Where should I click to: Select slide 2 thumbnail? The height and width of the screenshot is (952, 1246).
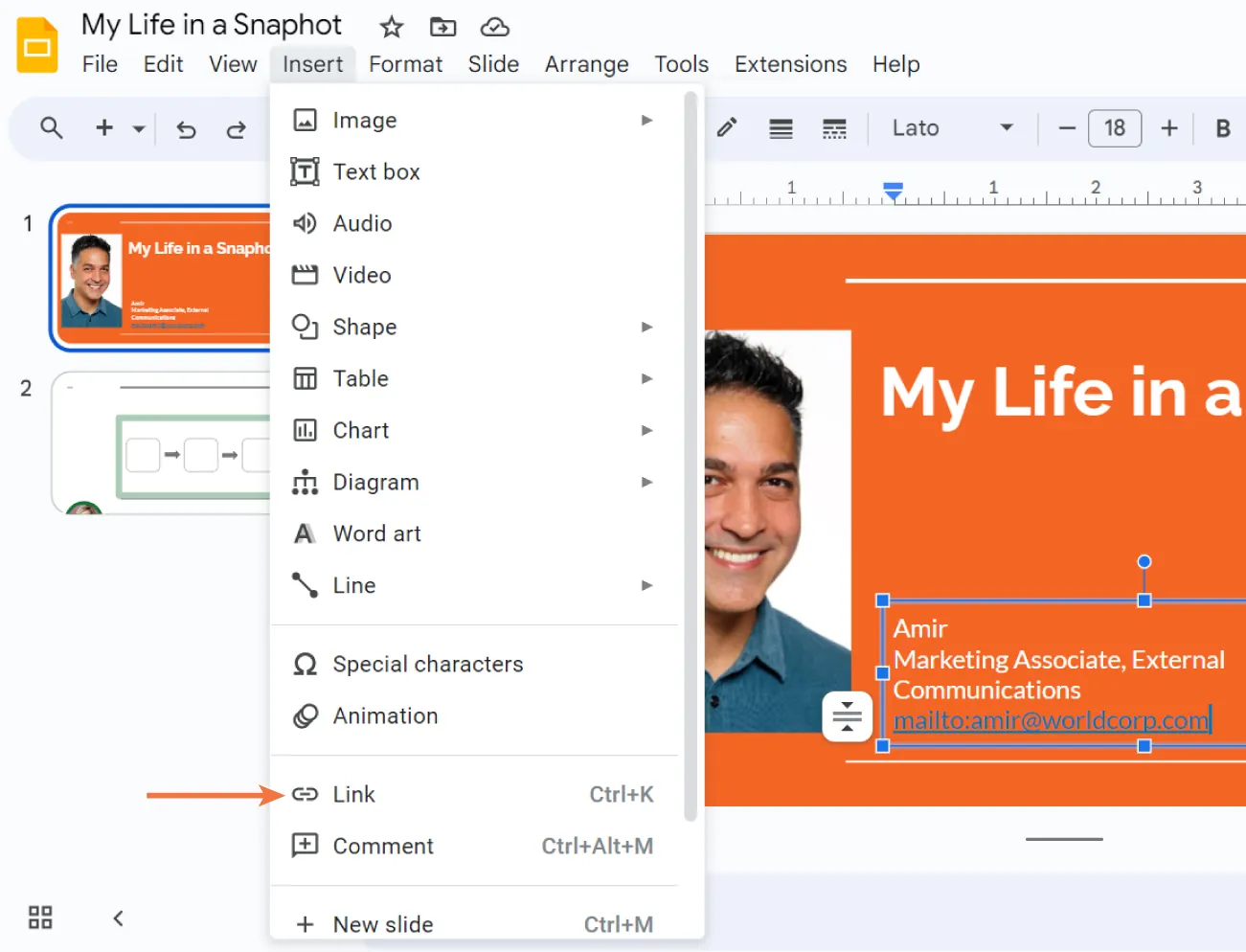click(163, 442)
